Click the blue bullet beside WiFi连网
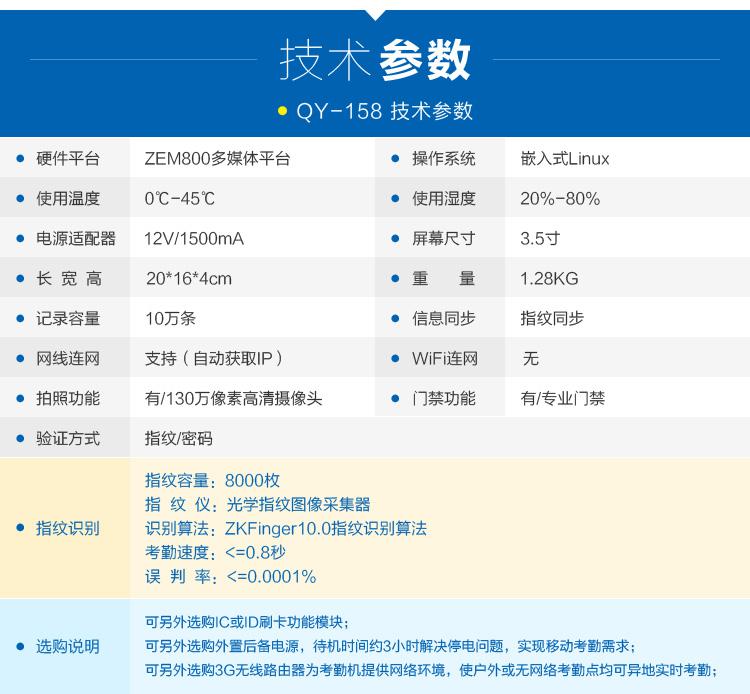Screen dimensions: 750x694 tap(396, 359)
